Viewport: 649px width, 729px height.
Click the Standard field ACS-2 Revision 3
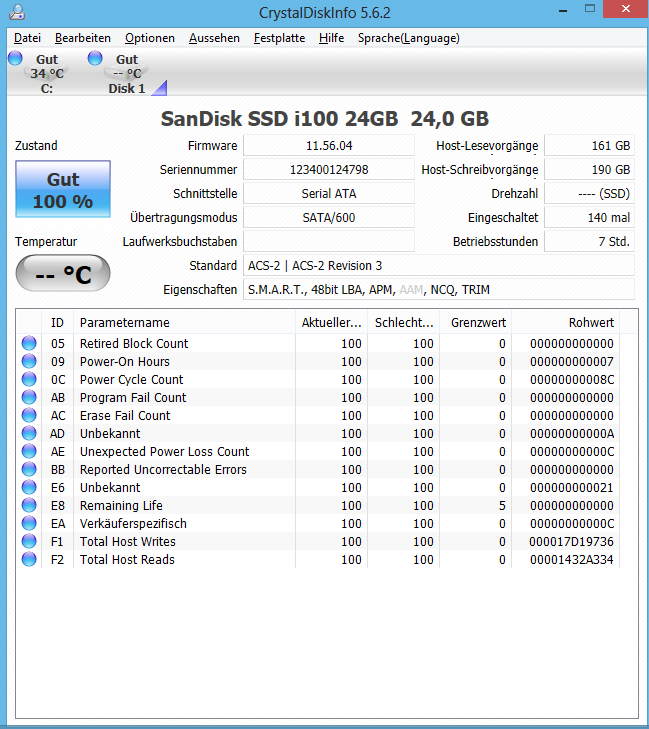point(439,265)
